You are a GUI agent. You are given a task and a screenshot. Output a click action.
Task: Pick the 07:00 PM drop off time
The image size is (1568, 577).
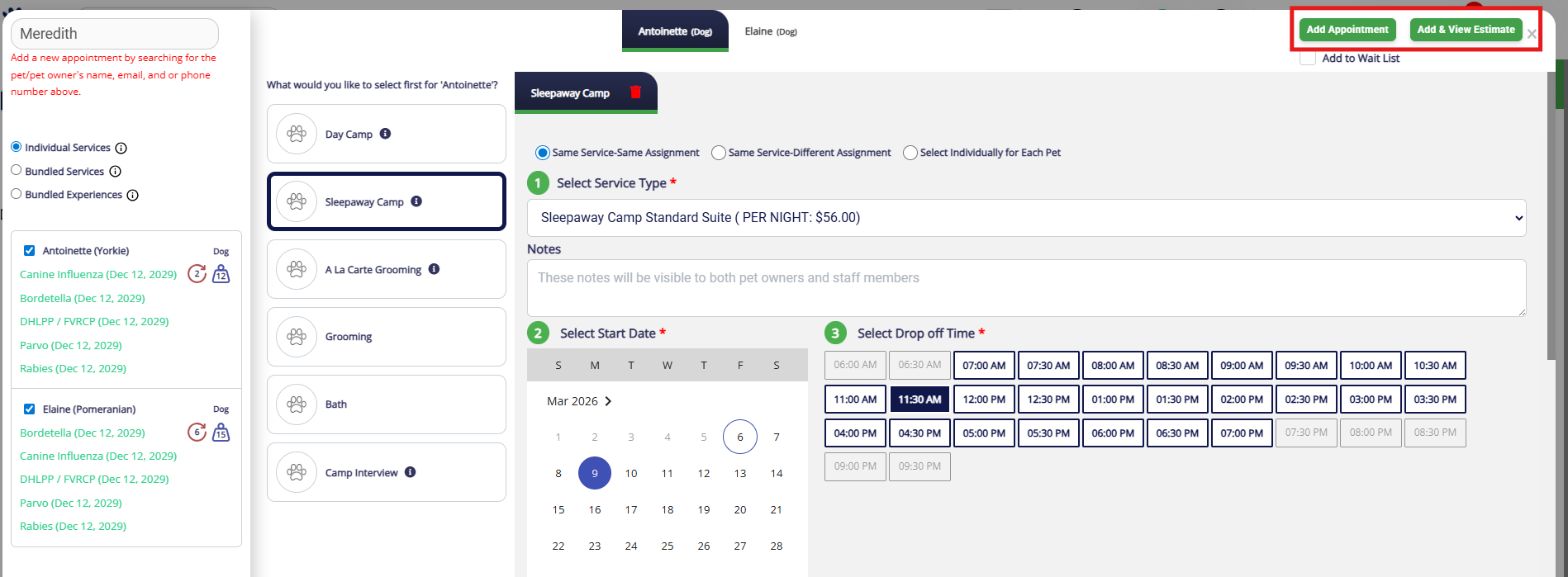pos(1242,433)
